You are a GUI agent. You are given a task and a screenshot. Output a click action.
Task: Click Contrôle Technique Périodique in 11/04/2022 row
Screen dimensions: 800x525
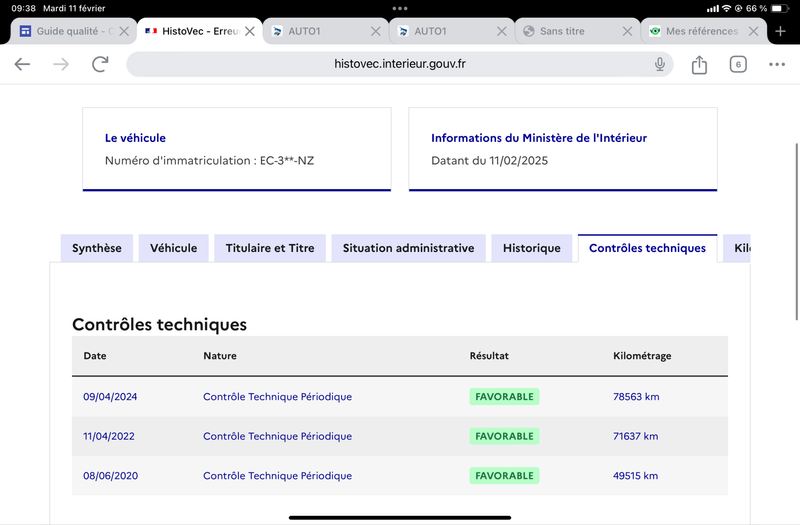click(x=278, y=436)
